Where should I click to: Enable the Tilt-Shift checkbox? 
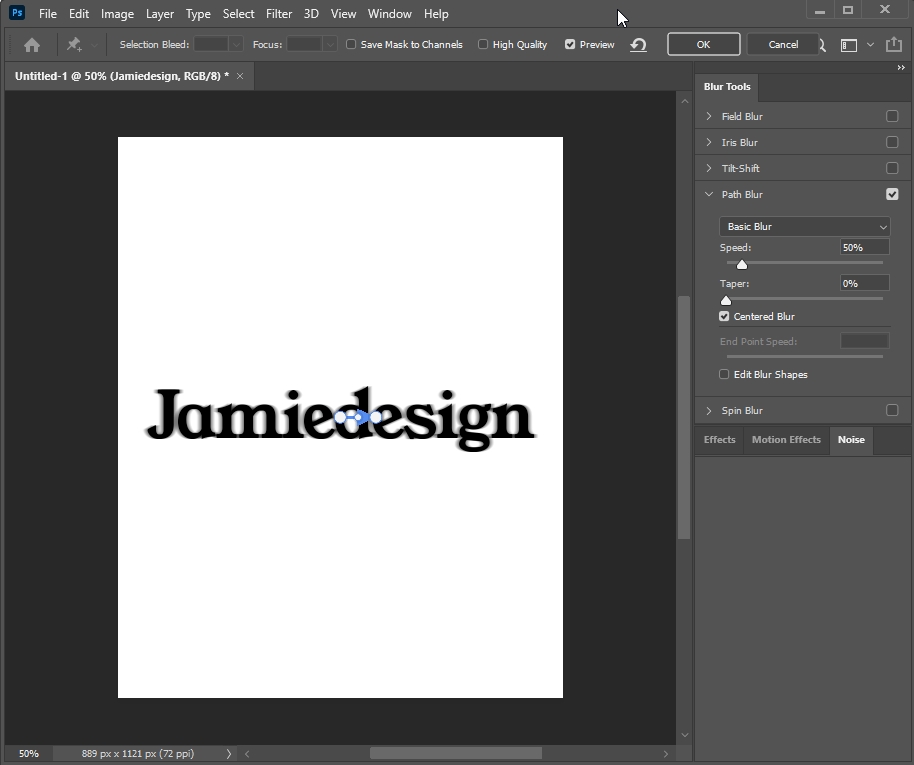[x=892, y=168]
